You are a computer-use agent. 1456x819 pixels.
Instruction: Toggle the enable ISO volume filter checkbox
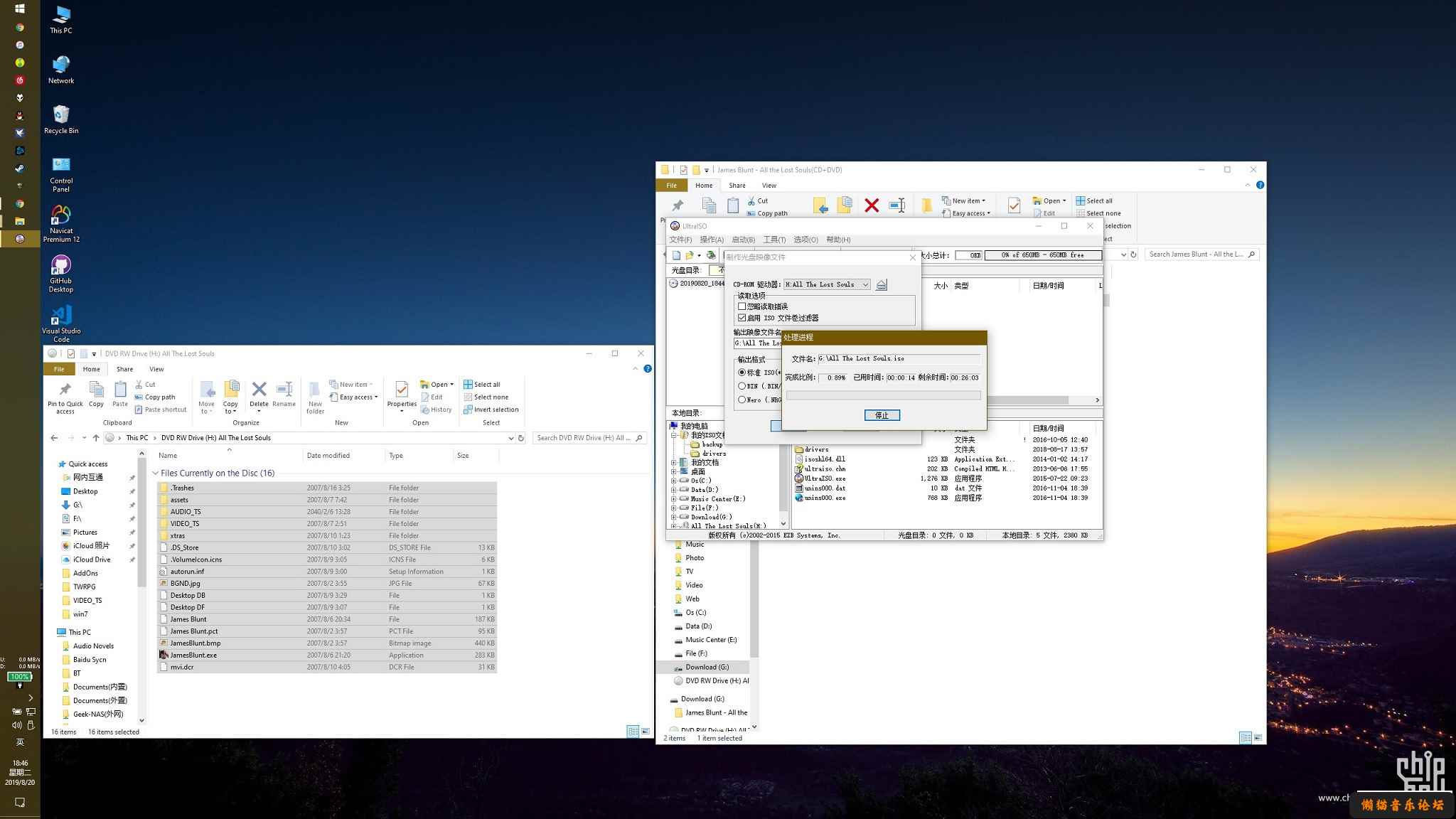(742, 318)
